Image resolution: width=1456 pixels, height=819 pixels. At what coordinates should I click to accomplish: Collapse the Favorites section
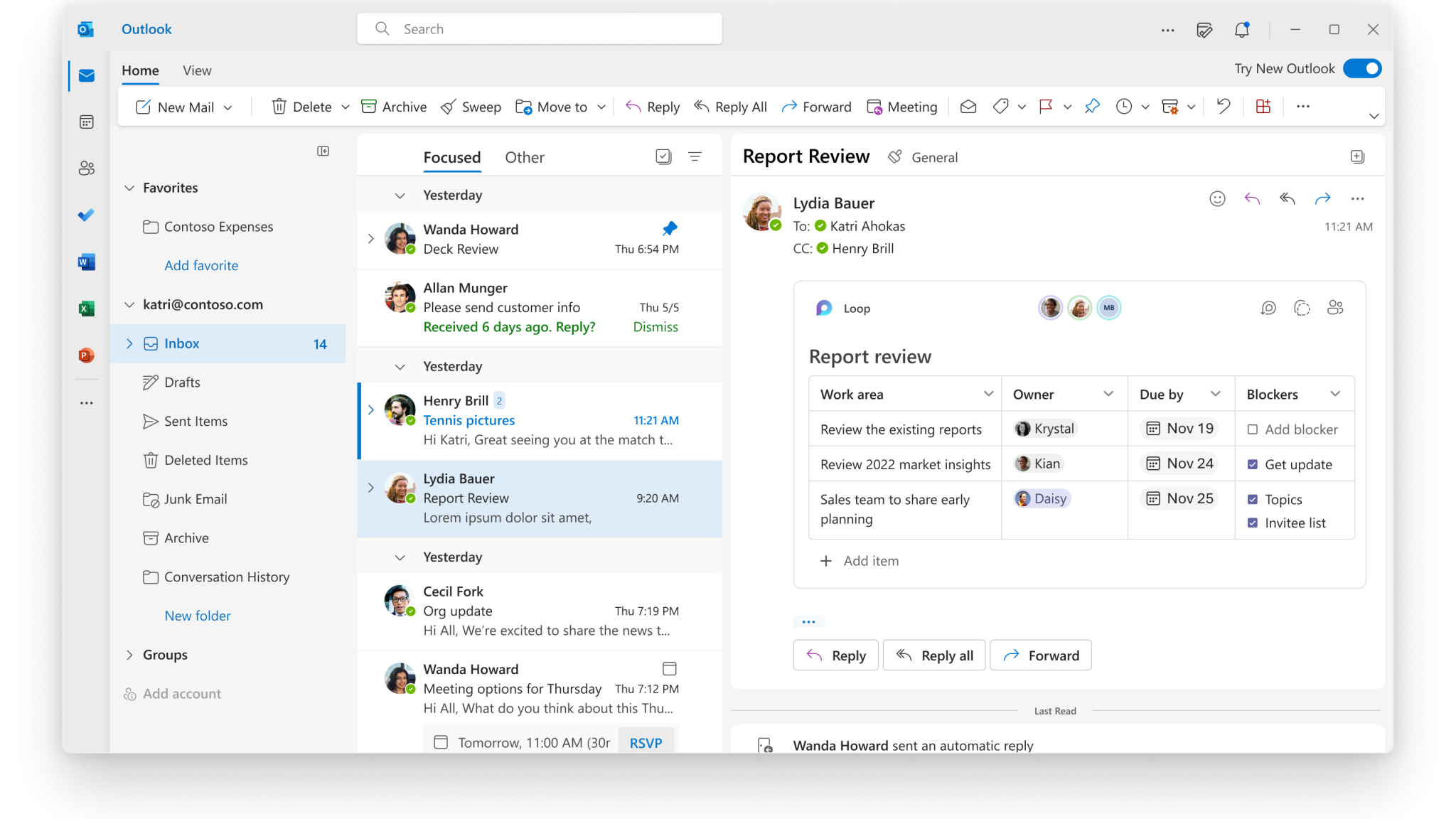point(129,188)
